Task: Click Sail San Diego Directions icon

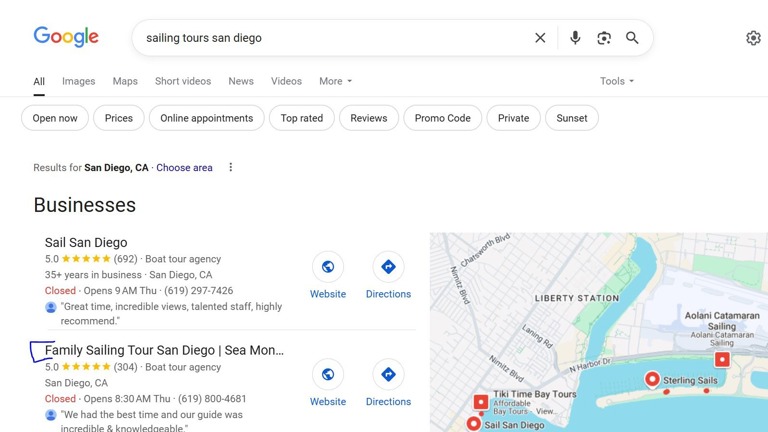Action: click(x=388, y=266)
